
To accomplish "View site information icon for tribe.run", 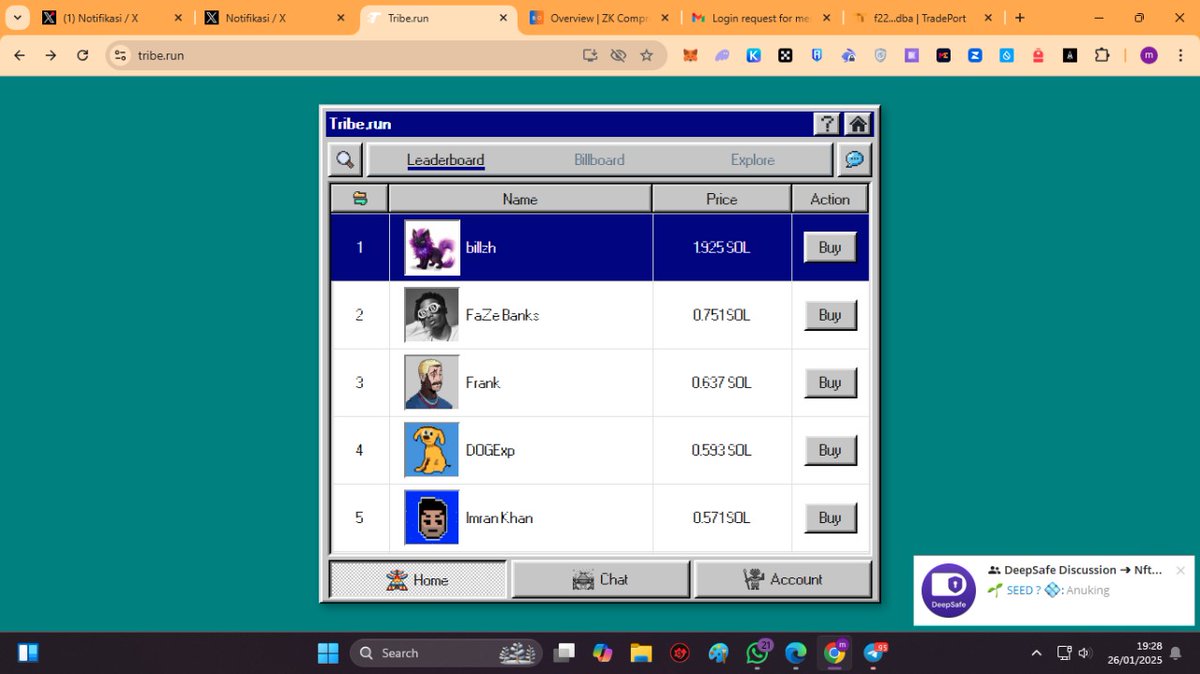I will pos(121,56).
